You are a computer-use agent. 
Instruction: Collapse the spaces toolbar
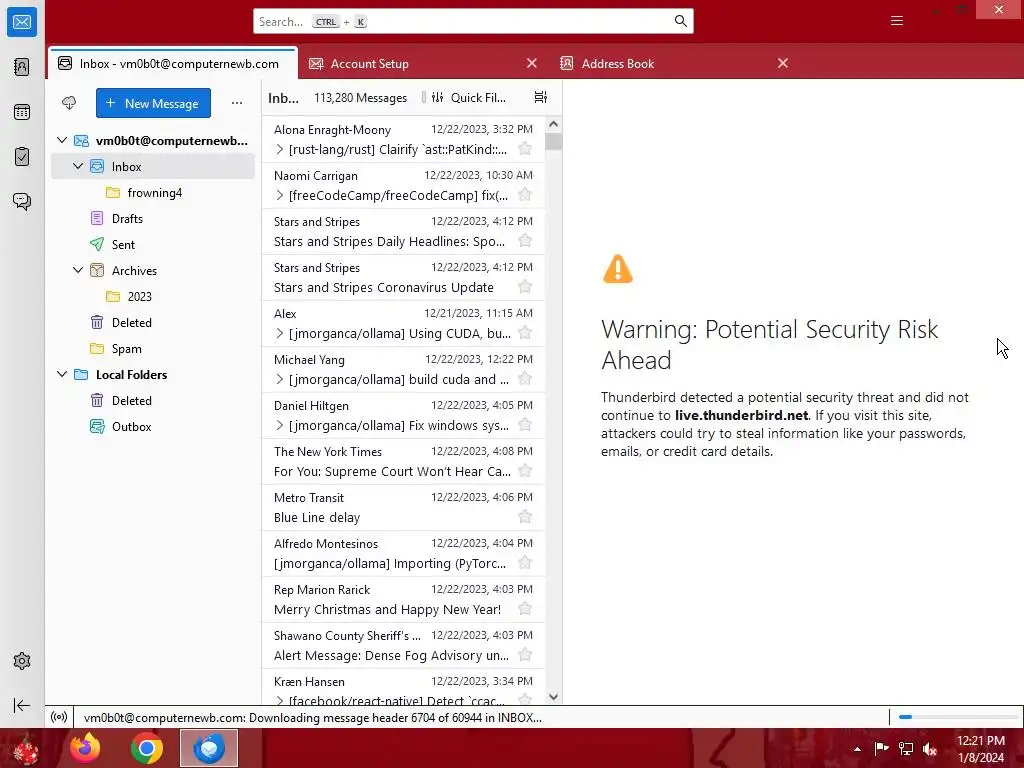pos(22,705)
